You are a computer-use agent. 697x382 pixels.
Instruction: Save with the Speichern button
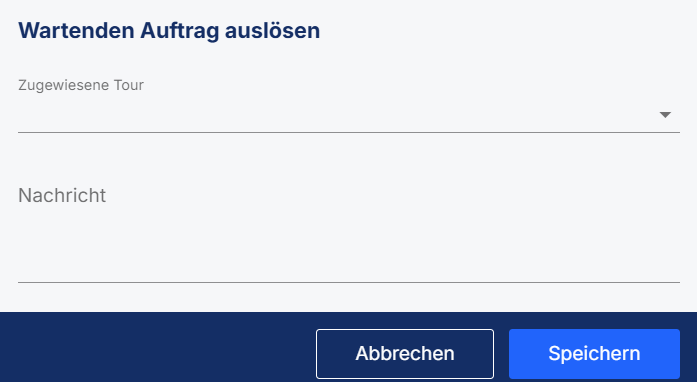594,354
